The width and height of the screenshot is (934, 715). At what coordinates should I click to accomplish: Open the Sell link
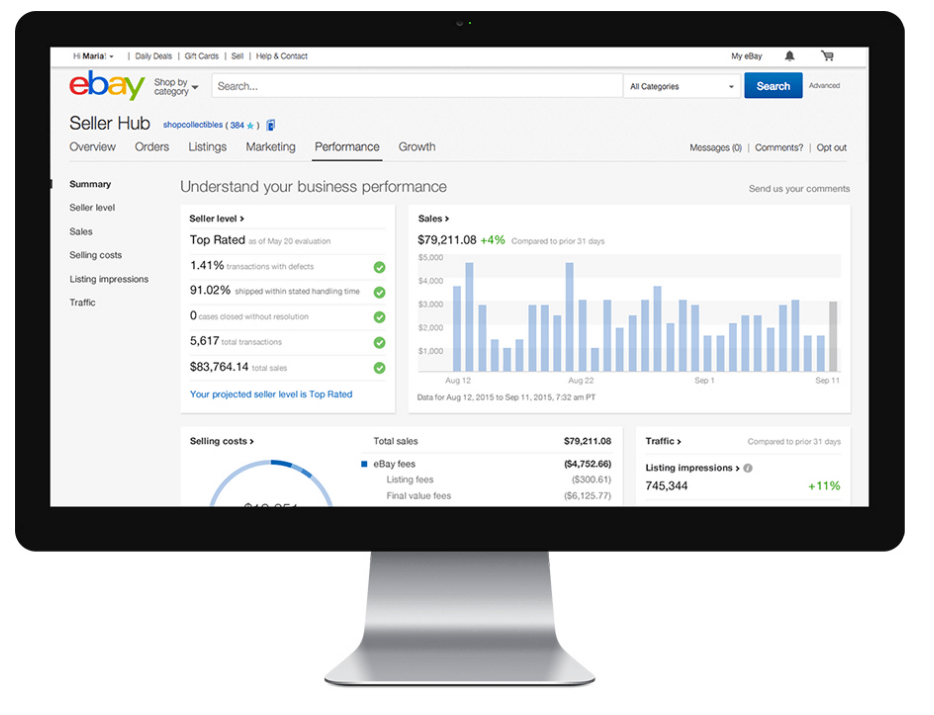[237, 57]
